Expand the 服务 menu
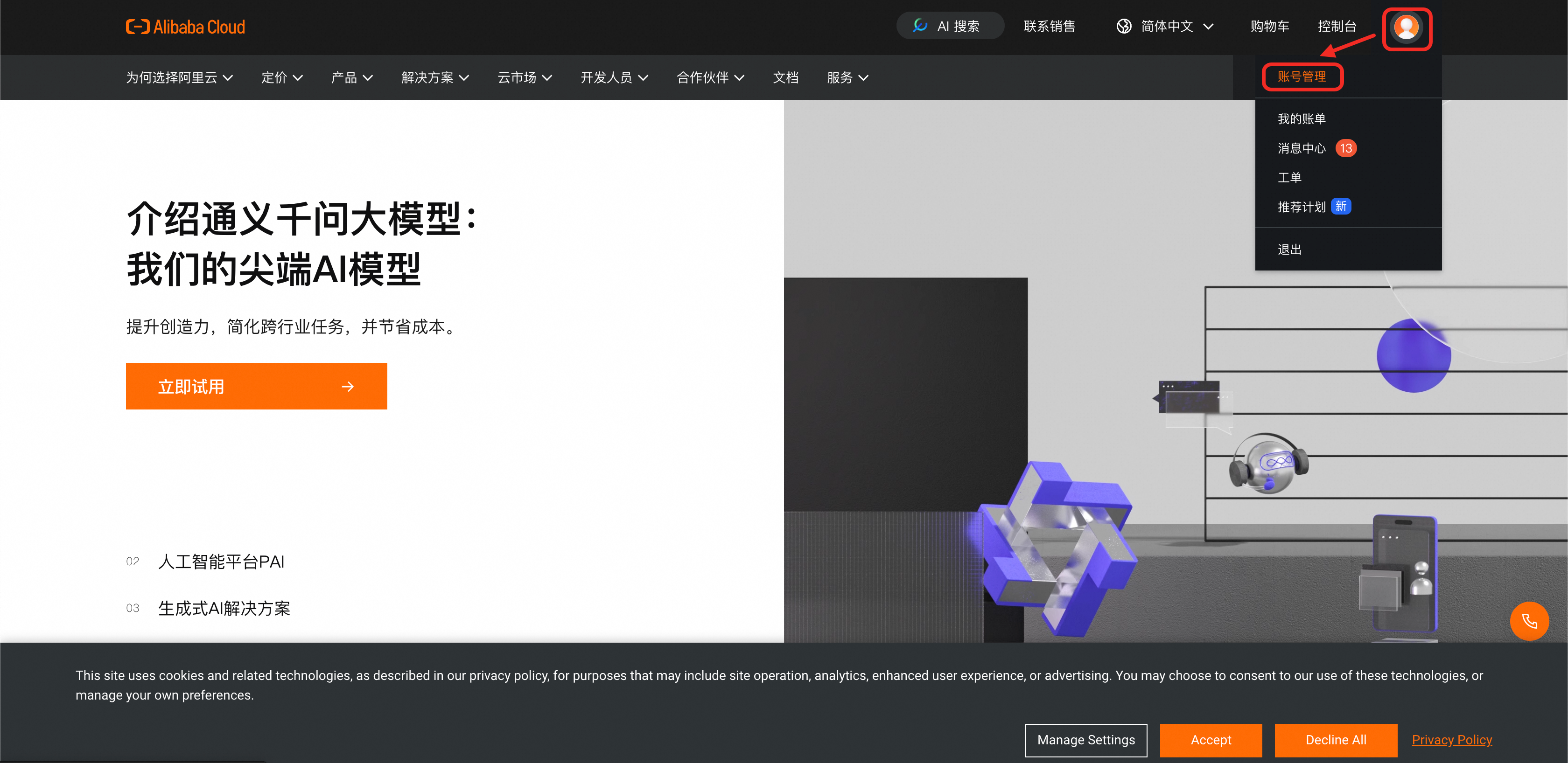 click(x=847, y=77)
